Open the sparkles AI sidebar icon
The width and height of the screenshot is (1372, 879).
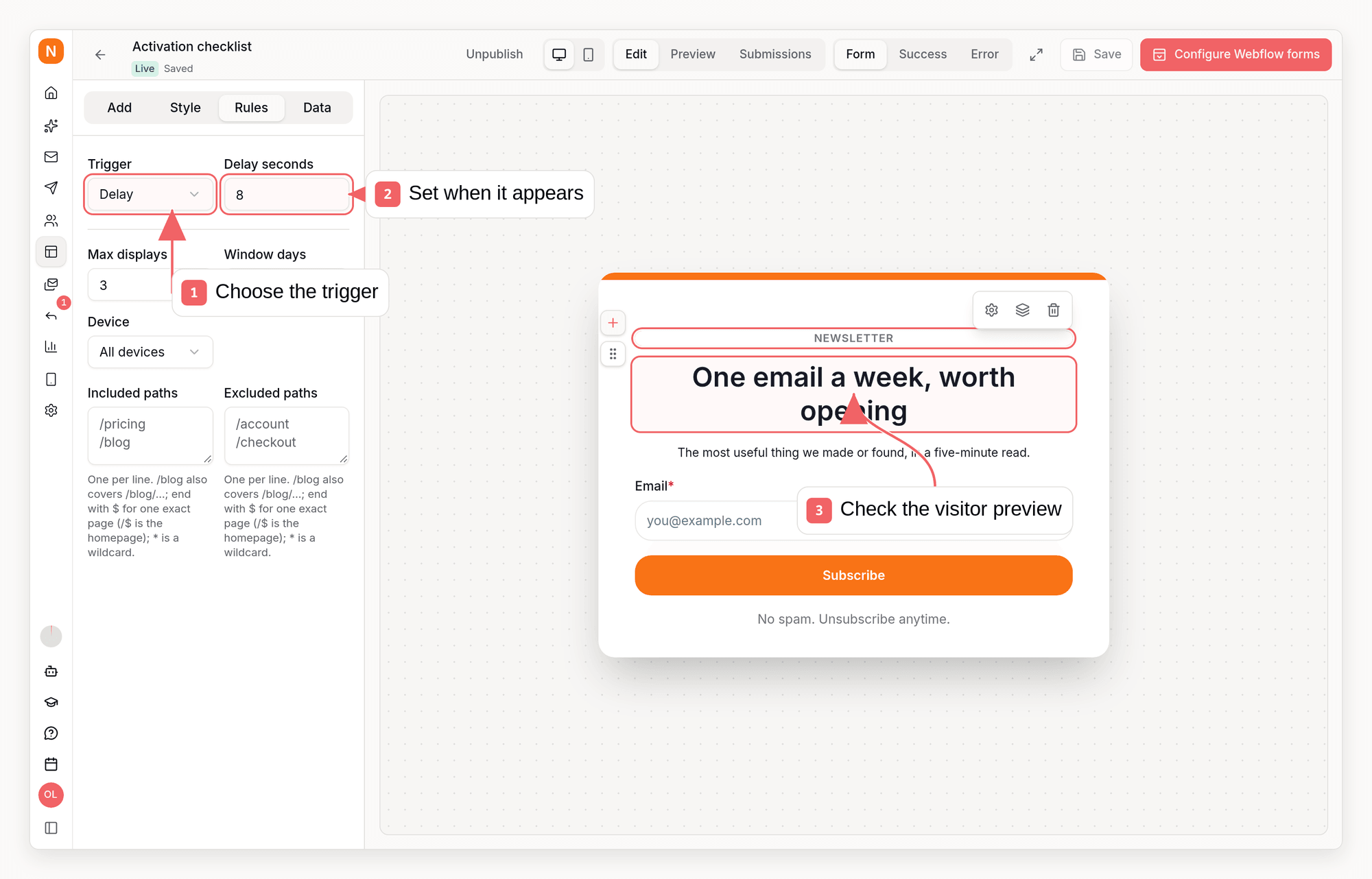click(x=51, y=125)
